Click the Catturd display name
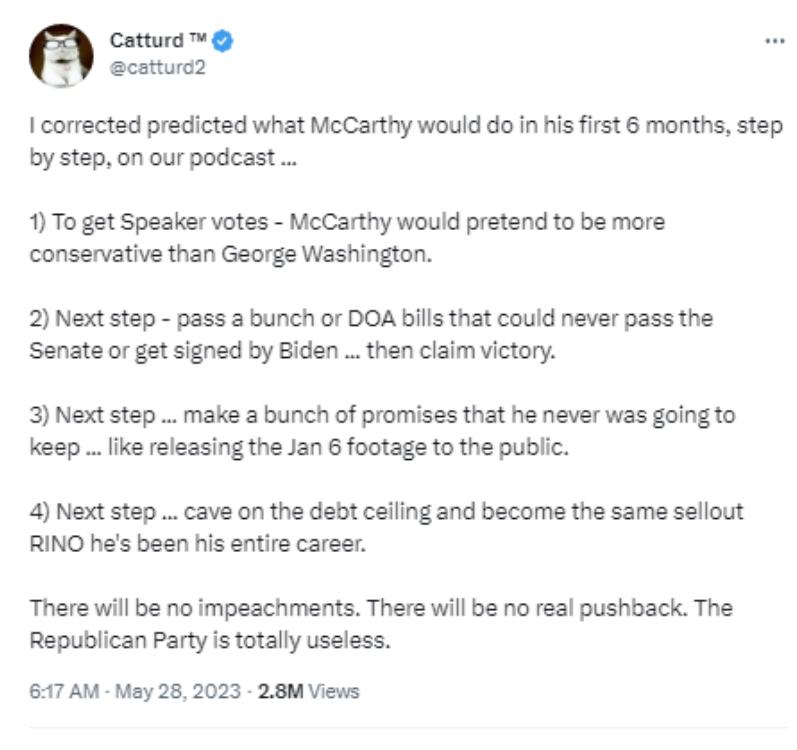Image resolution: width=797 pixels, height=750 pixels. click(146, 41)
